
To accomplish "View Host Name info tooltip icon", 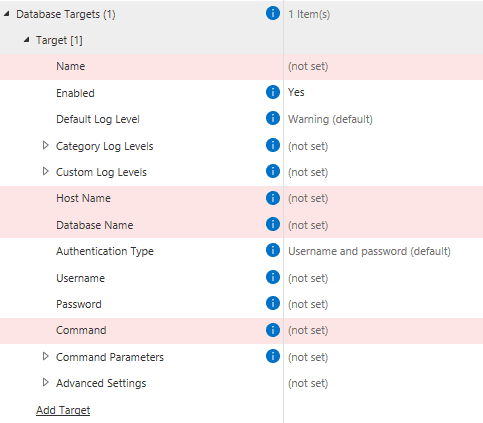I will (x=273, y=198).
